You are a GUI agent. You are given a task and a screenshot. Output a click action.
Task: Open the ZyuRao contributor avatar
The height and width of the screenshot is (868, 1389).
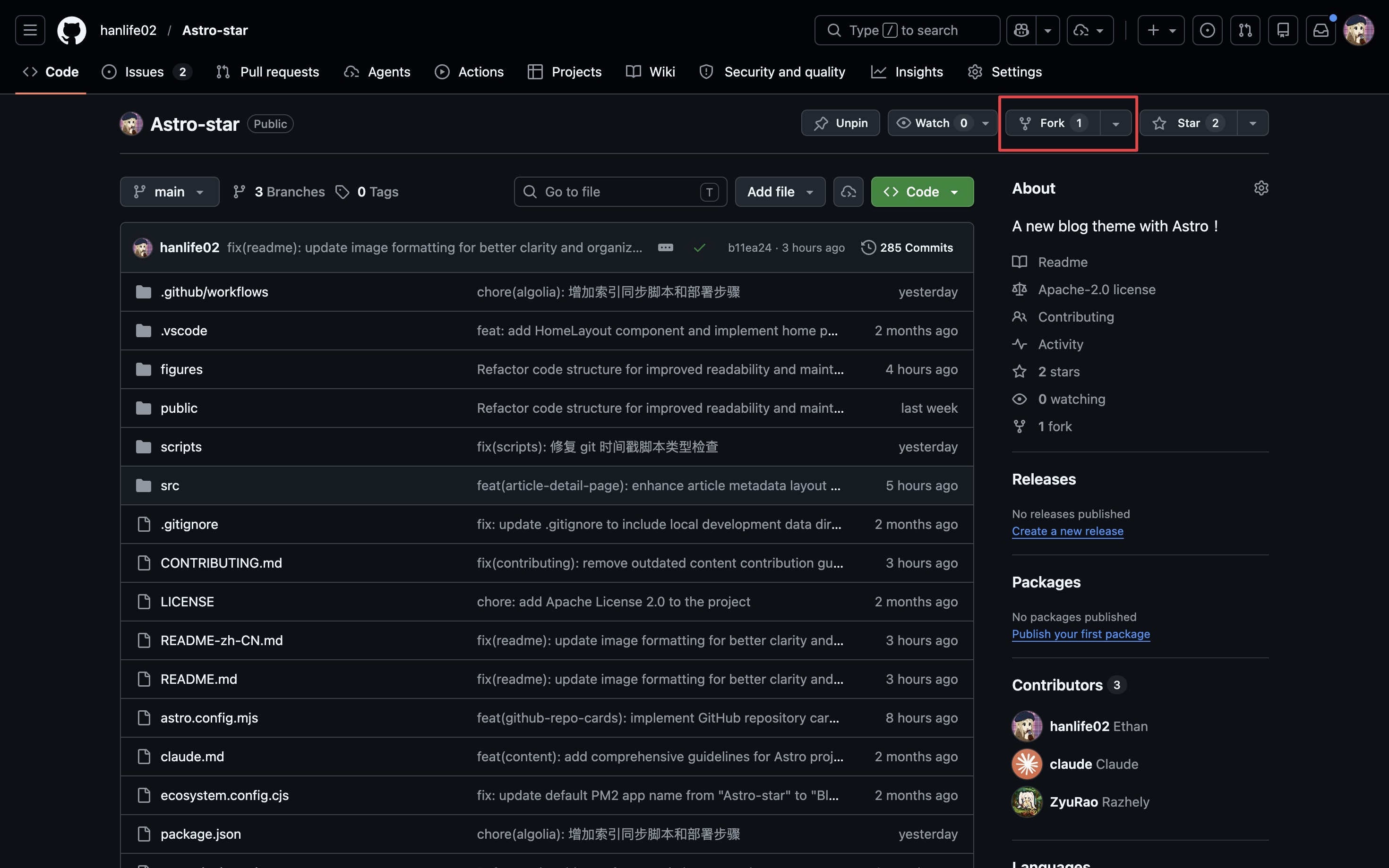(x=1027, y=802)
